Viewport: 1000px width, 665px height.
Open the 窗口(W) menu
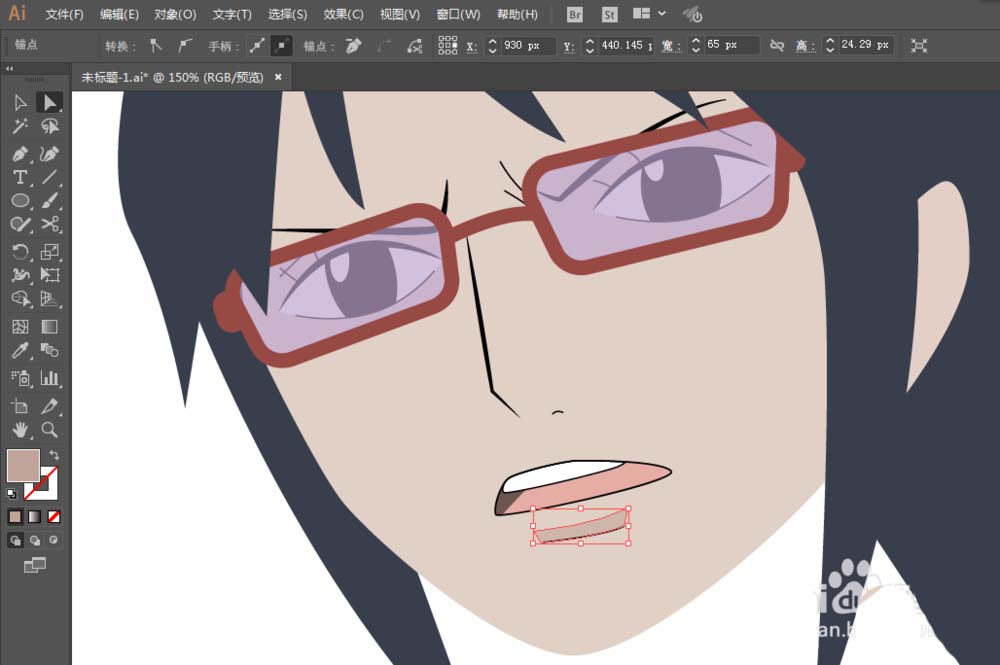(x=458, y=14)
